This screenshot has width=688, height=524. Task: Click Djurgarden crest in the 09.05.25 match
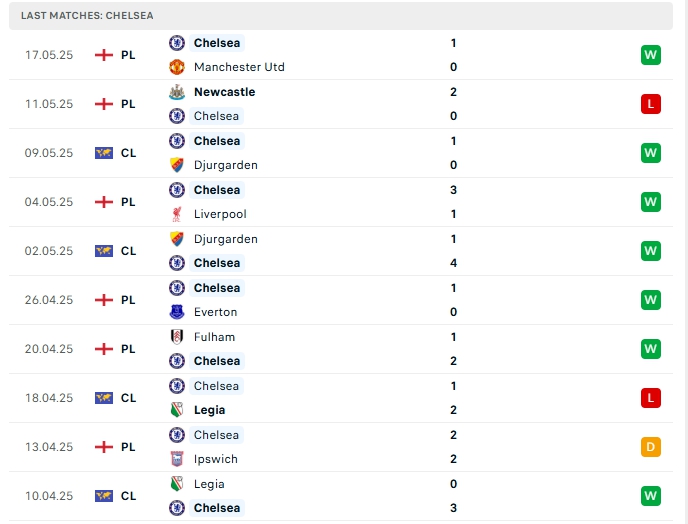(177, 165)
